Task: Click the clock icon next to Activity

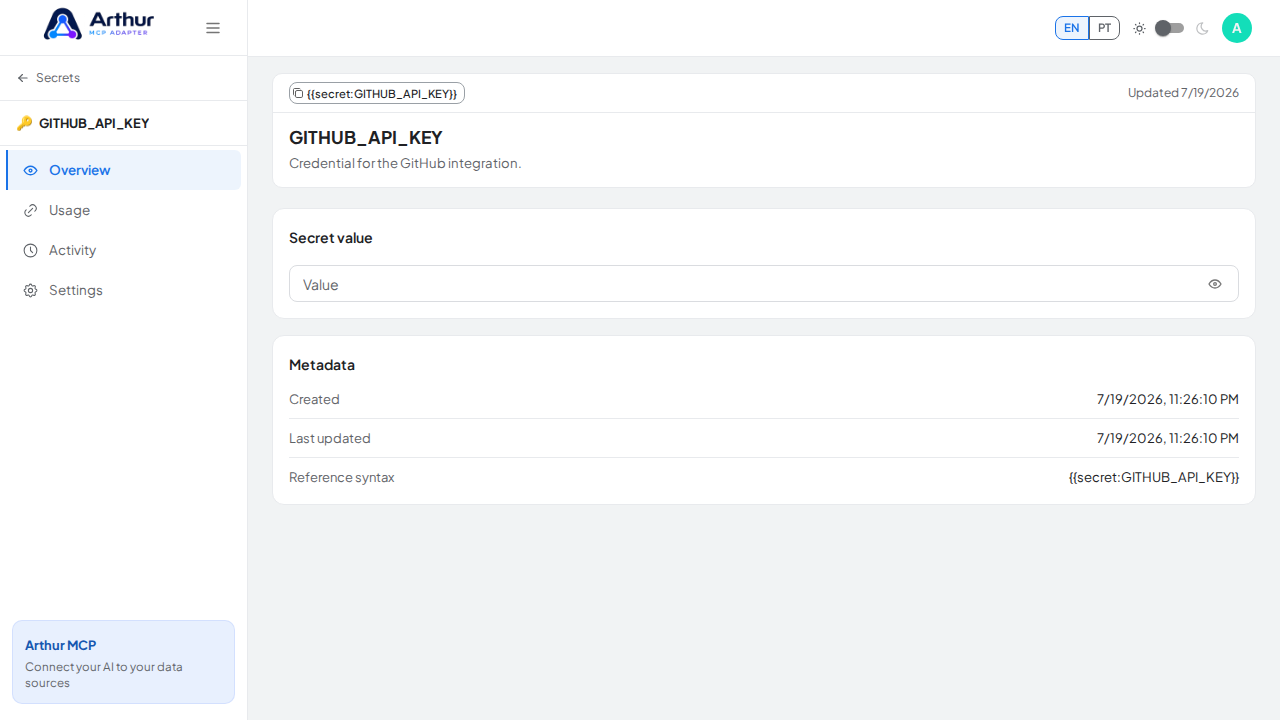Action: pos(30,250)
